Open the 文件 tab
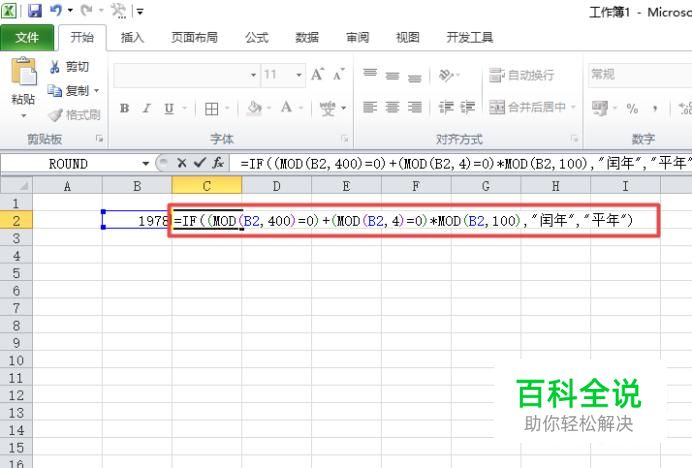The height and width of the screenshot is (468, 692). 27,38
